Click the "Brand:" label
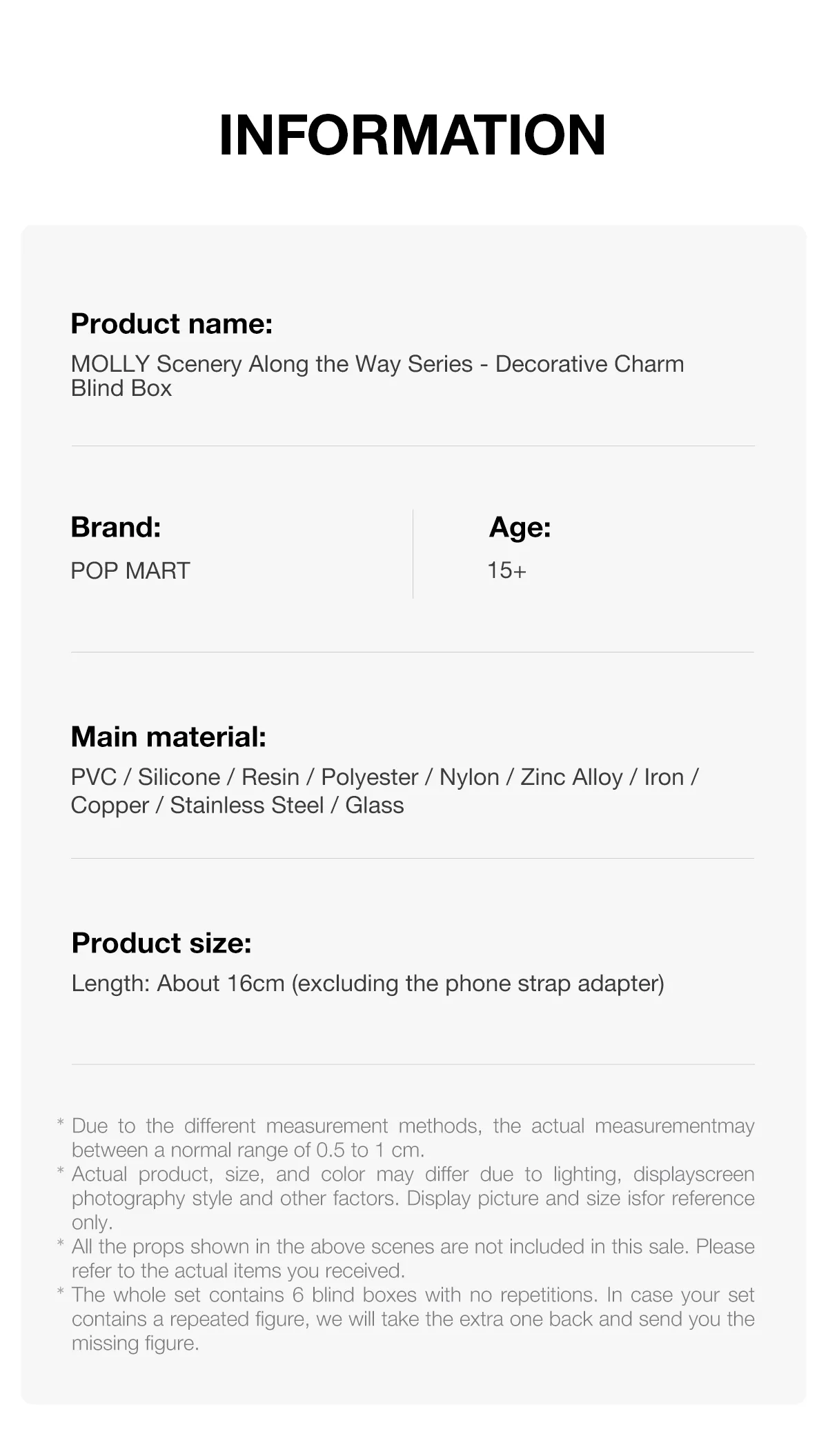 116,527
